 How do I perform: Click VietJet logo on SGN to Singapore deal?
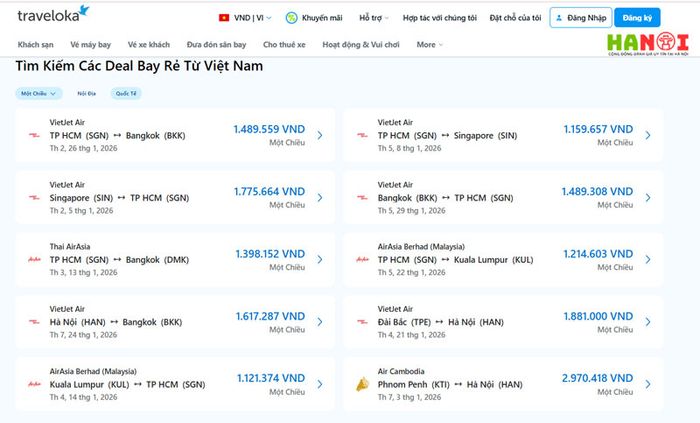pyautogui.click(x=362, y=135)
